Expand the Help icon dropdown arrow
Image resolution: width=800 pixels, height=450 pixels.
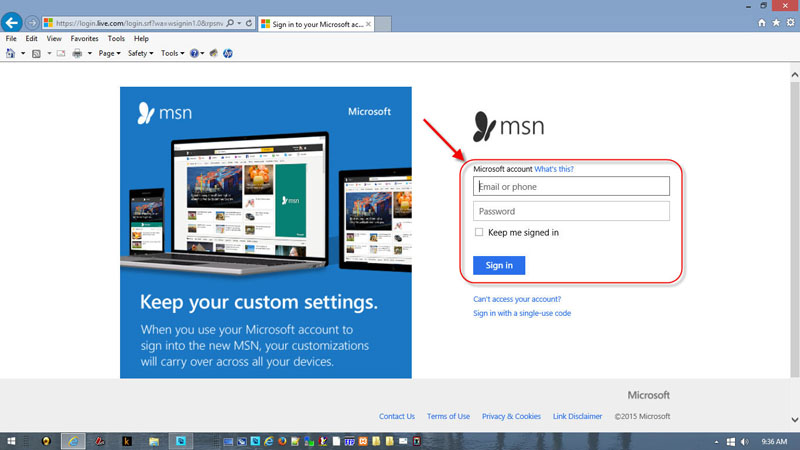tap(203, 53)
